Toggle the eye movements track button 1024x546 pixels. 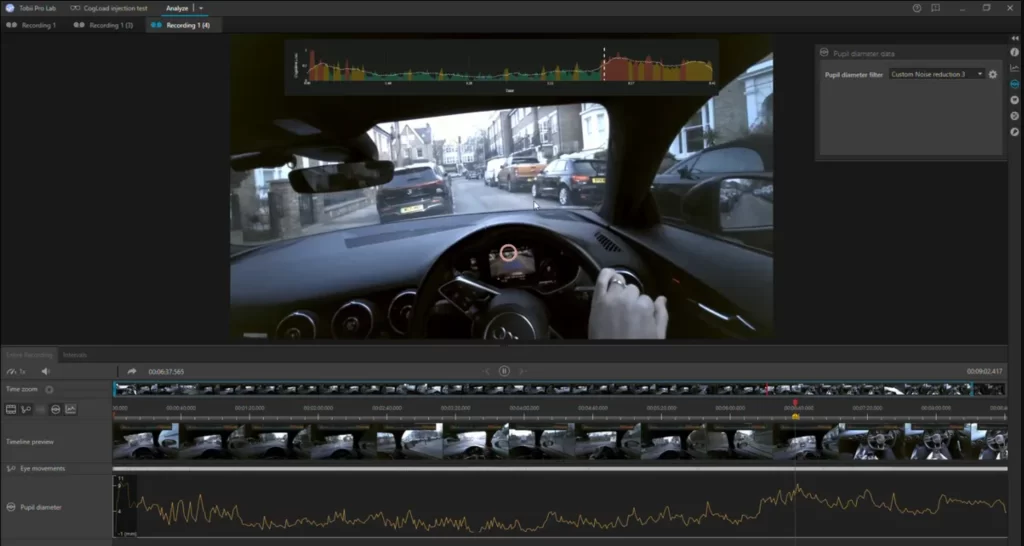[26, 409]
